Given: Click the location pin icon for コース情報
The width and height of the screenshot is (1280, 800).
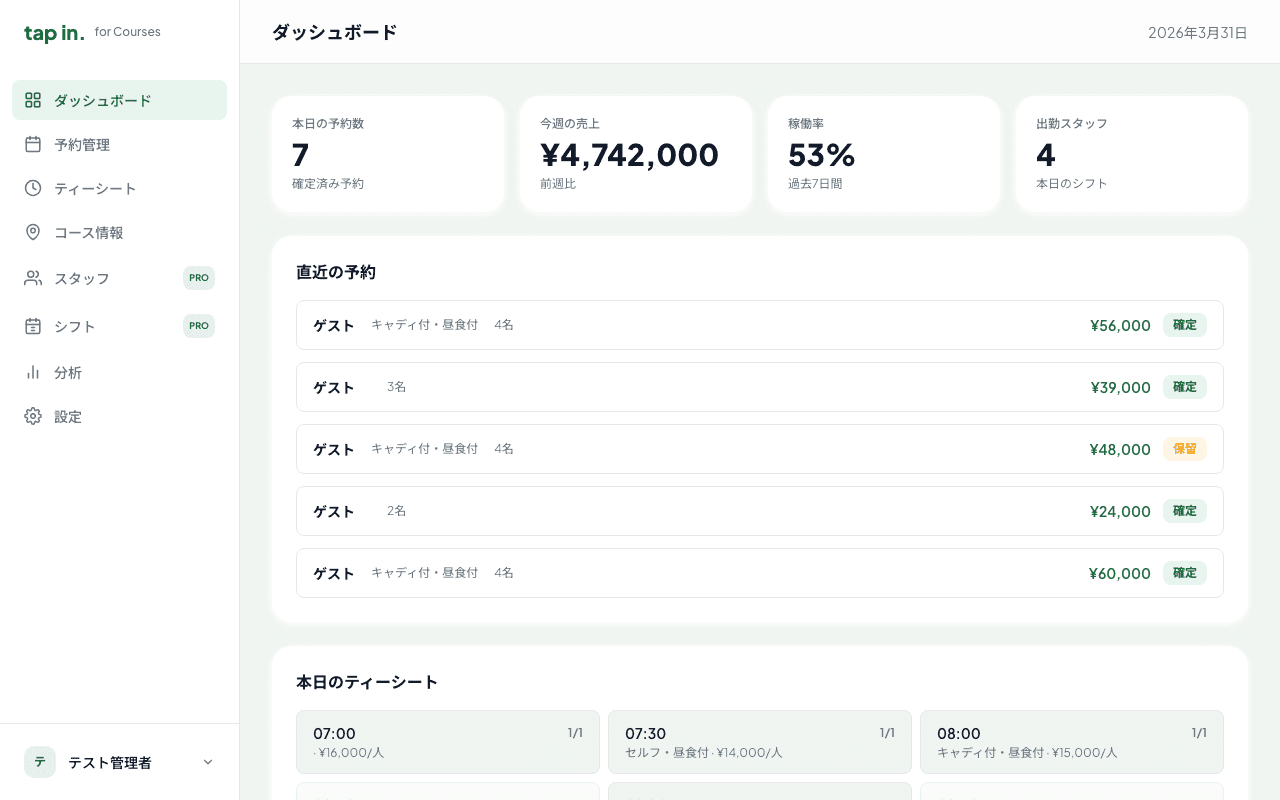Looking at the screenshot, I should pyautogui.click(x=33, y=232).
